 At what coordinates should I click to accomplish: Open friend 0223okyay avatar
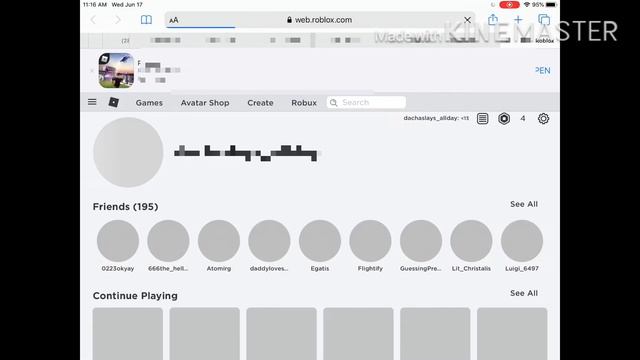click(118, 241)
